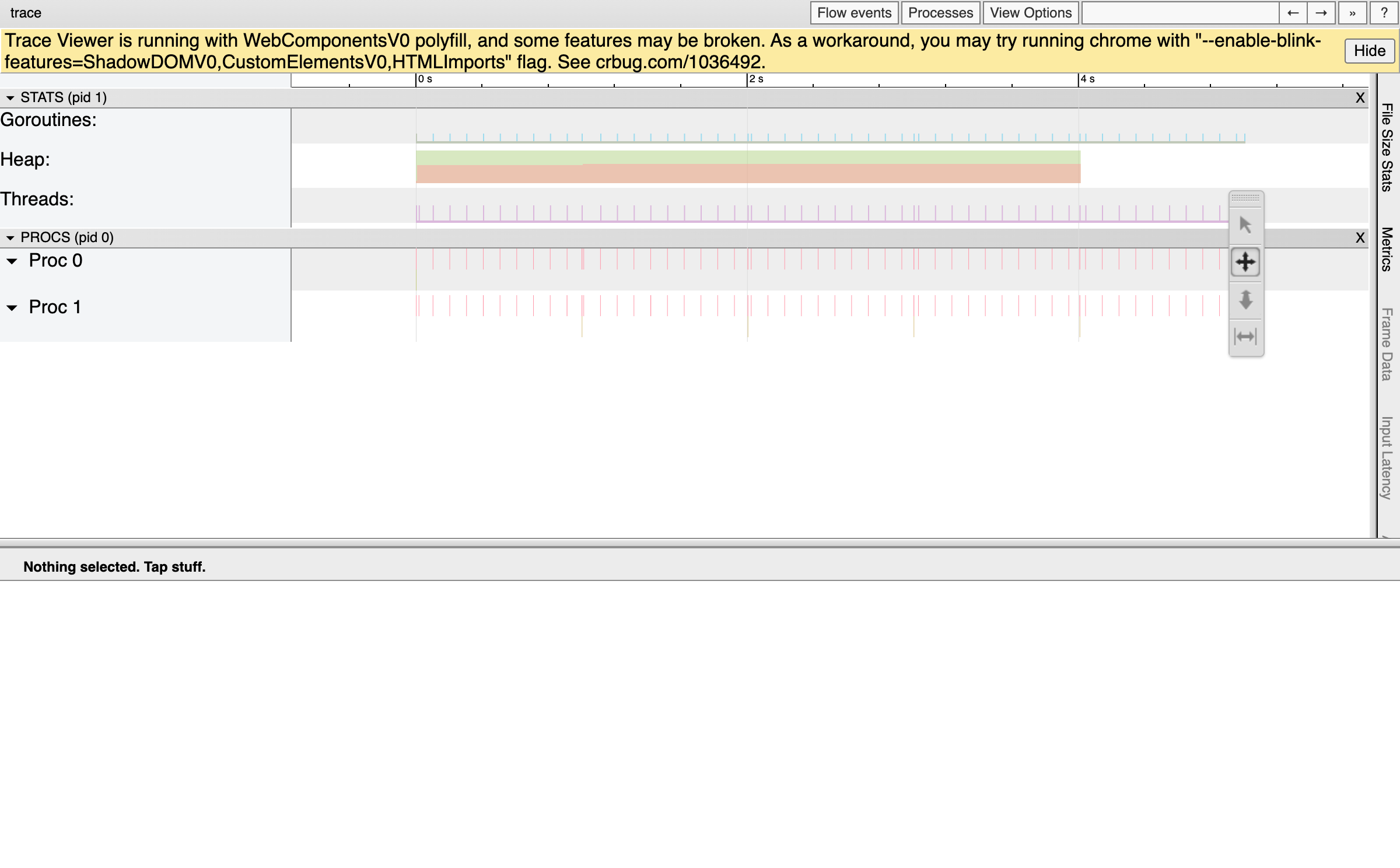Viewport: 1400px width, 868px height.
Task: Open the Metrics side tab
Action: click(1387, 249)
